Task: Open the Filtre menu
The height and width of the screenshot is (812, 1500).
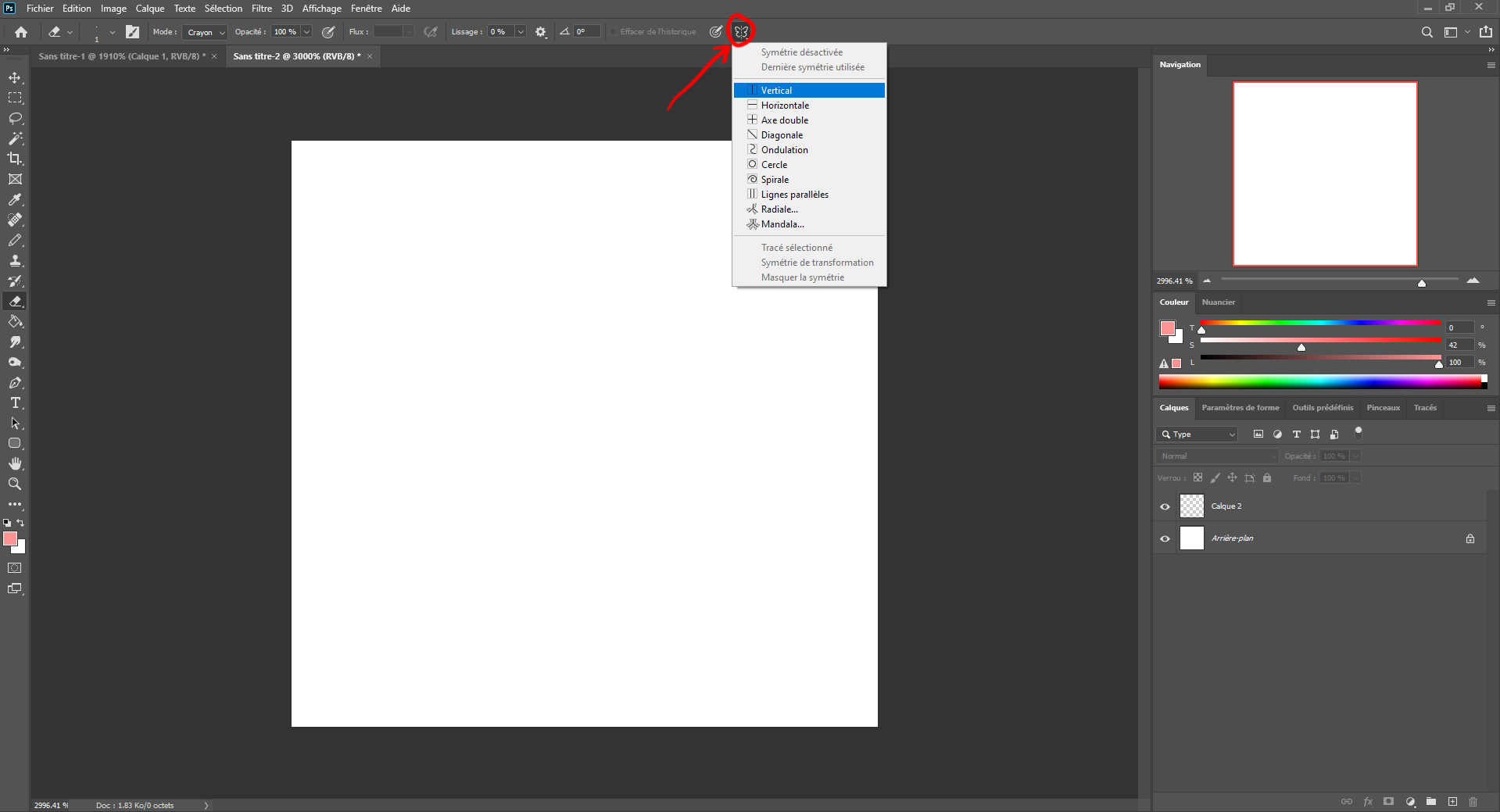Action: tap(261, 9)
